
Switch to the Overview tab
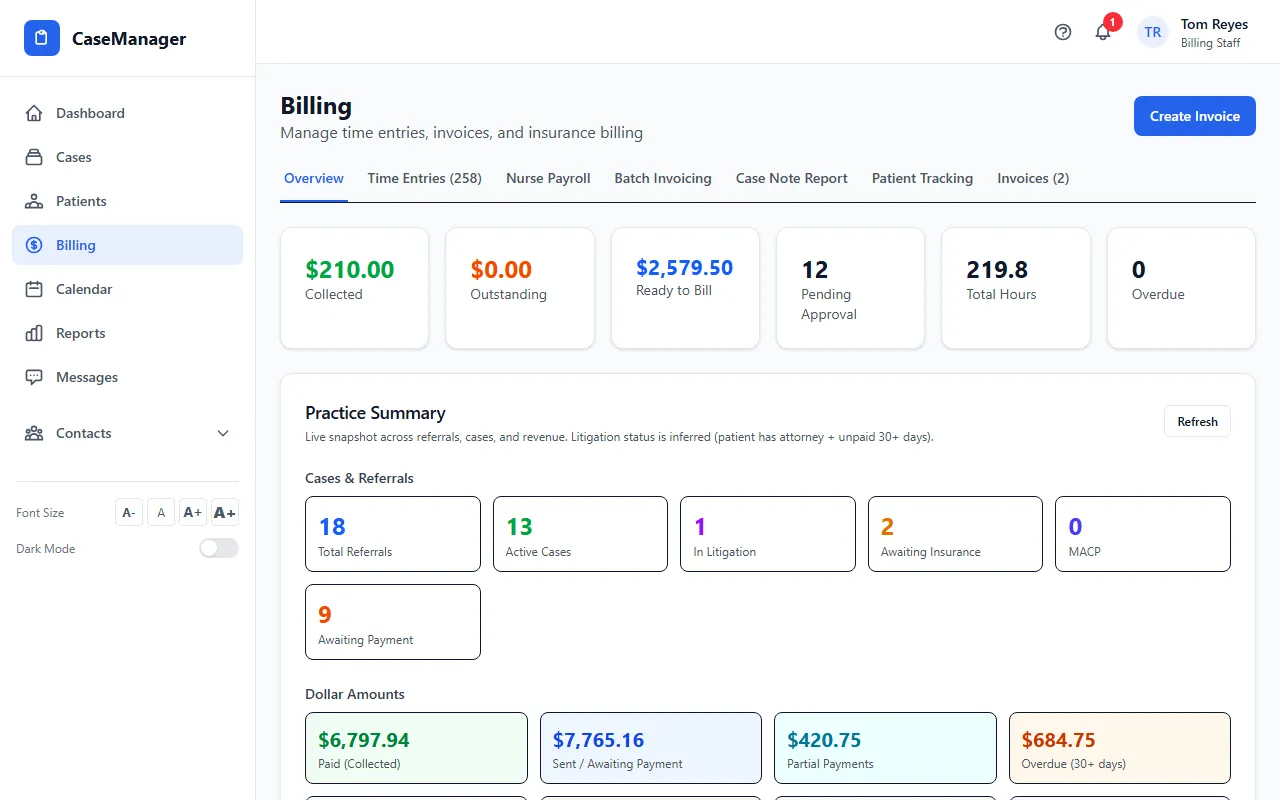point(314,179)
